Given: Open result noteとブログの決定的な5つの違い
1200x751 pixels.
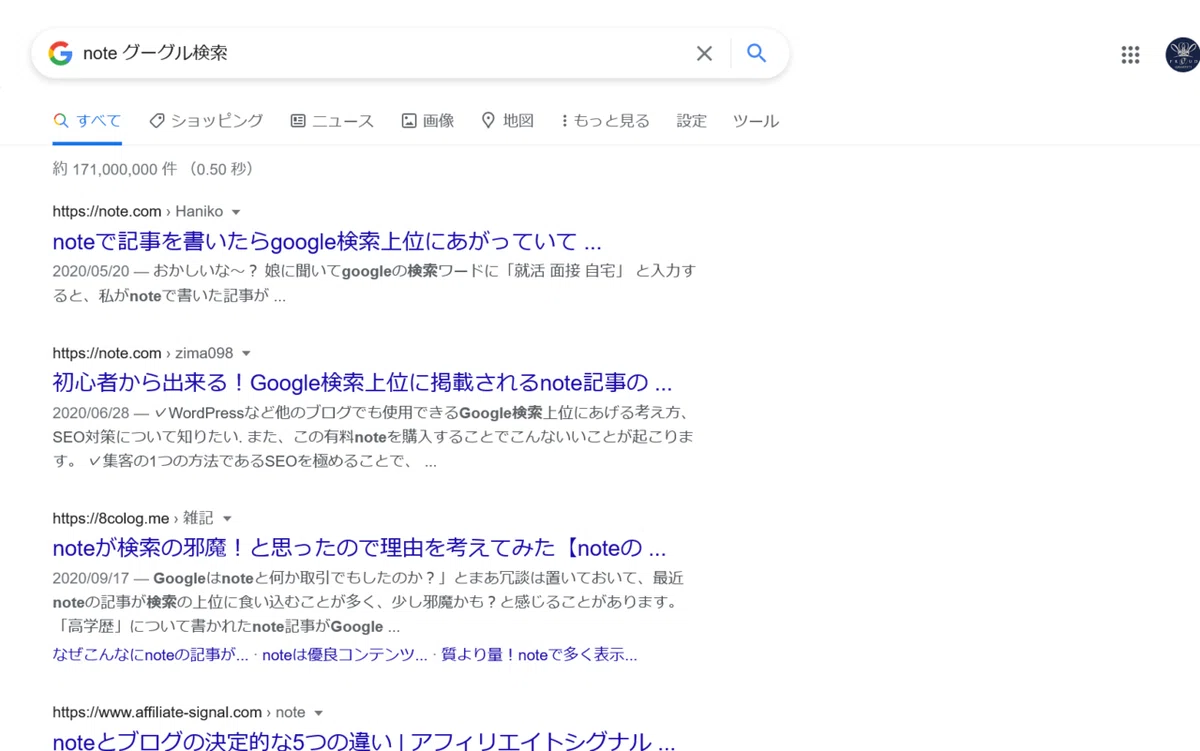Looking at the screenshot, I should [x=364, y=742].
